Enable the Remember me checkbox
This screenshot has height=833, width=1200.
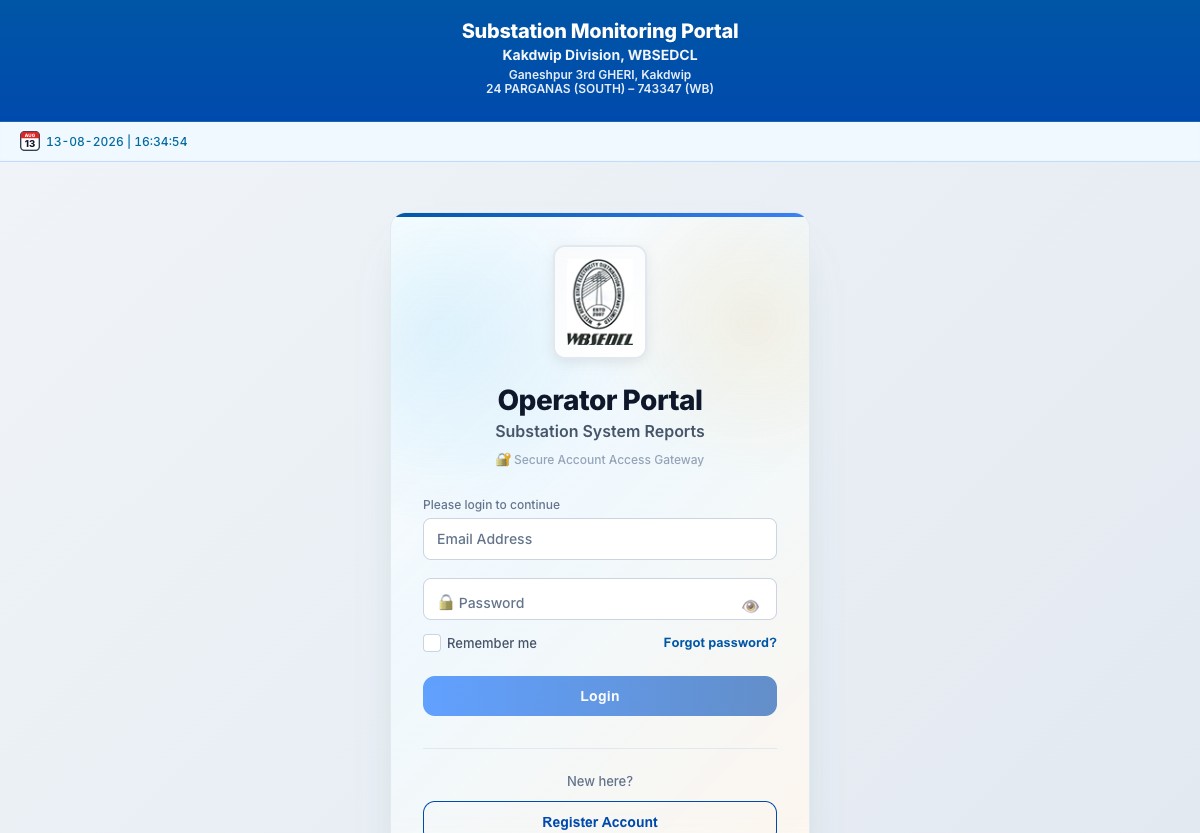tap(432, 643)
